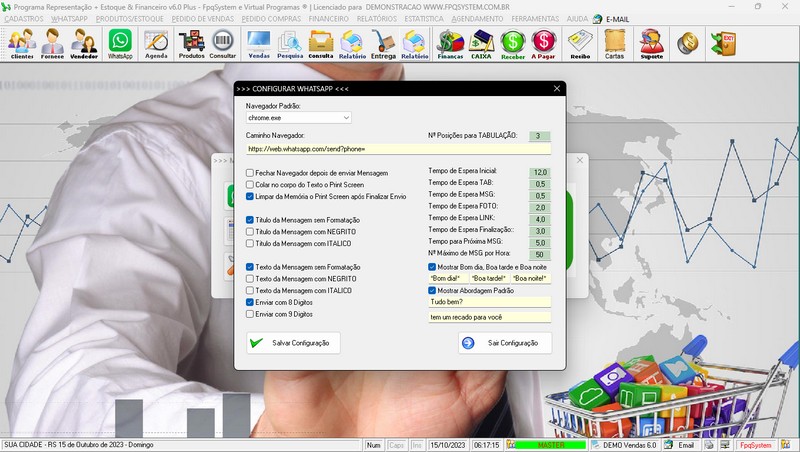
Task: Open the PEDIDO DE VENDAS menu
Action: pyautogui.click(x=203, y=19)
